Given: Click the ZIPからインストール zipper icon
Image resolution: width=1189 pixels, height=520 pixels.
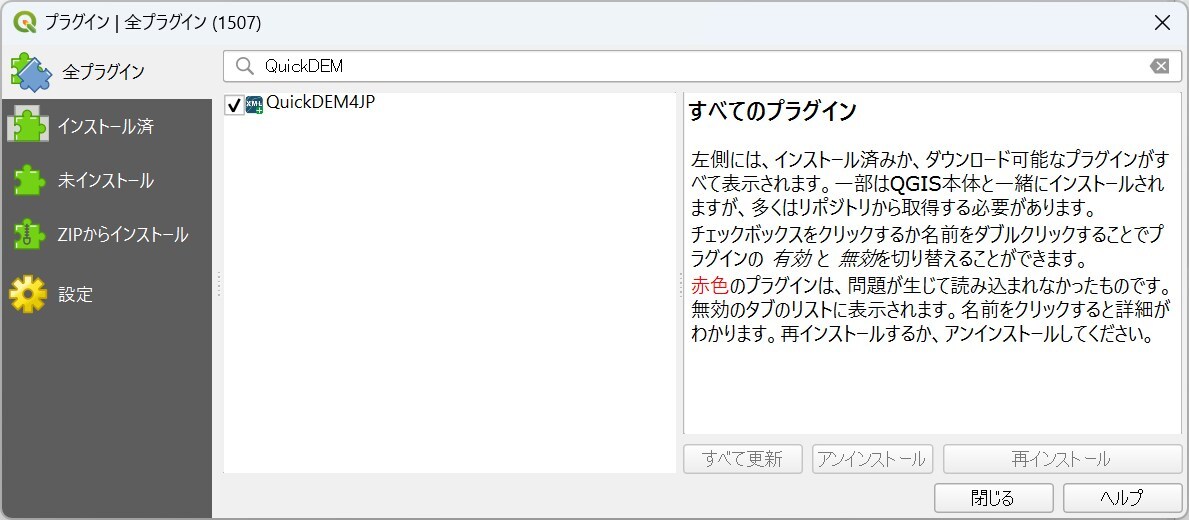Looking at the screenshot, I should coord(28,235).
